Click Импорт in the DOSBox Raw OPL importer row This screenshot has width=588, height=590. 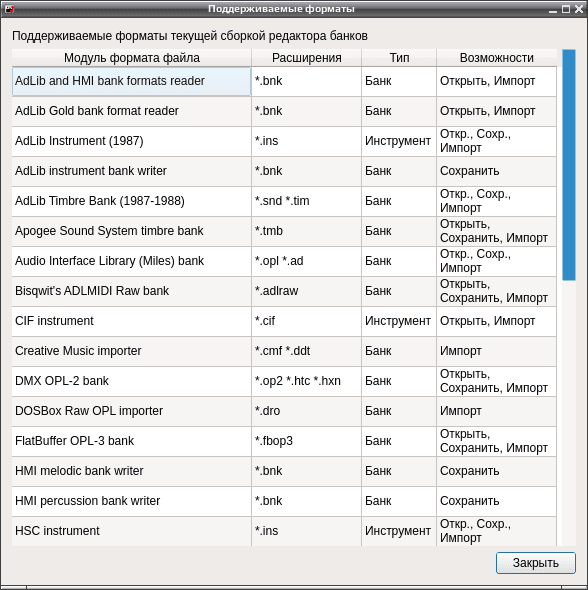point(497,411)
